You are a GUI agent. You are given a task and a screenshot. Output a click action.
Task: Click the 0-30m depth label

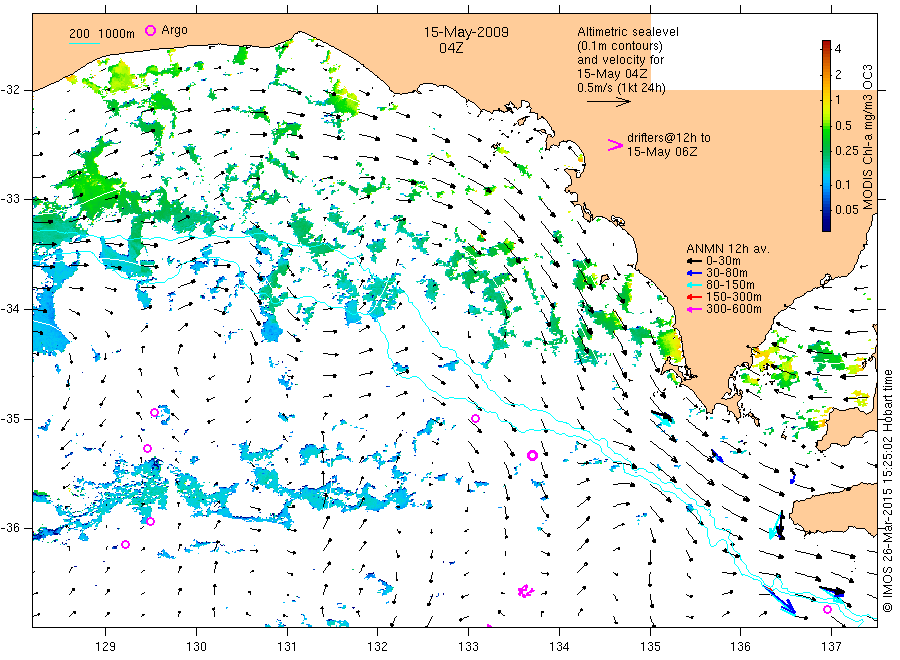723,261
